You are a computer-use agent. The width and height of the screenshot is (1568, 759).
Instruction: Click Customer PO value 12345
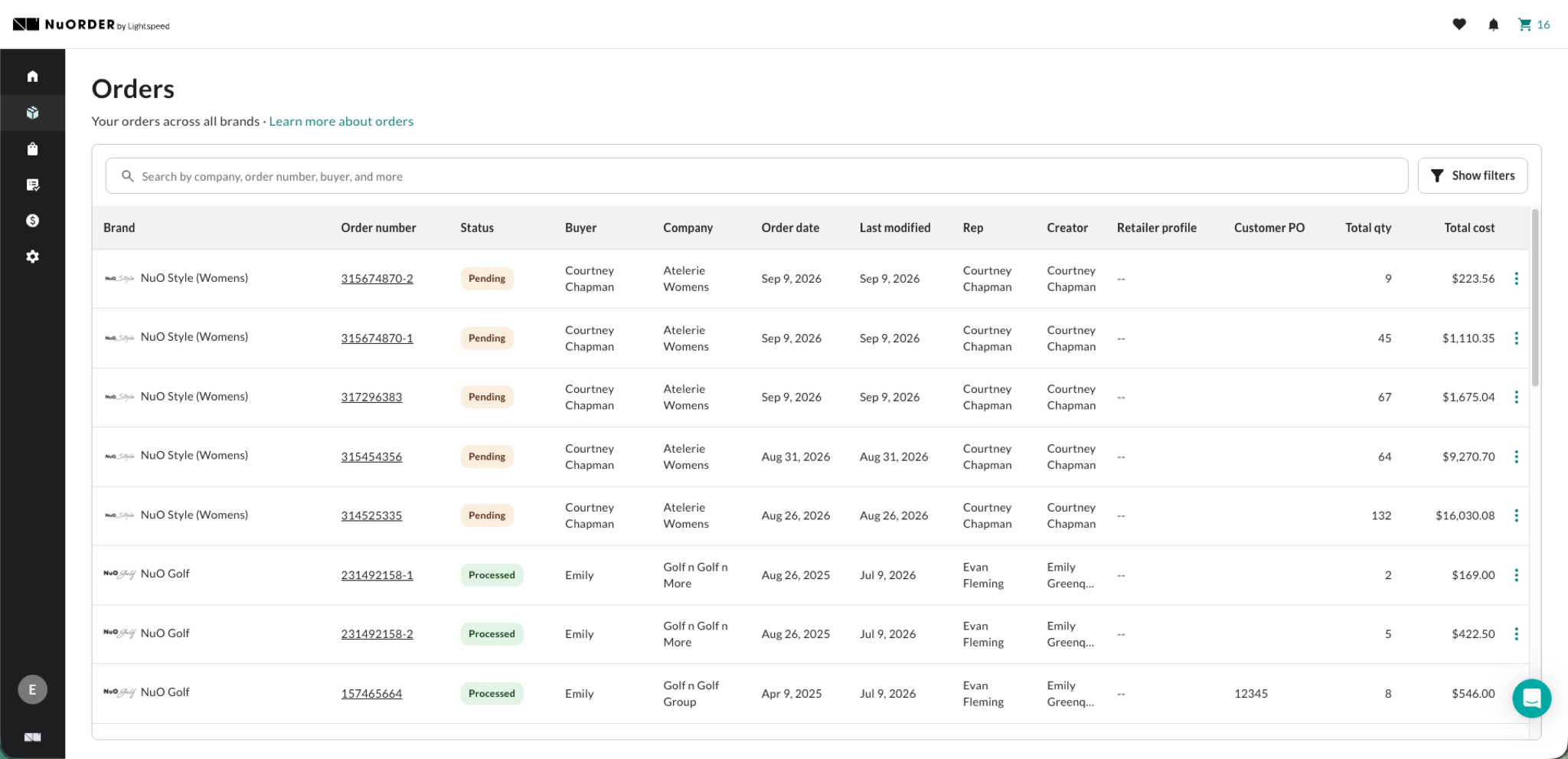click(1251, 693)
